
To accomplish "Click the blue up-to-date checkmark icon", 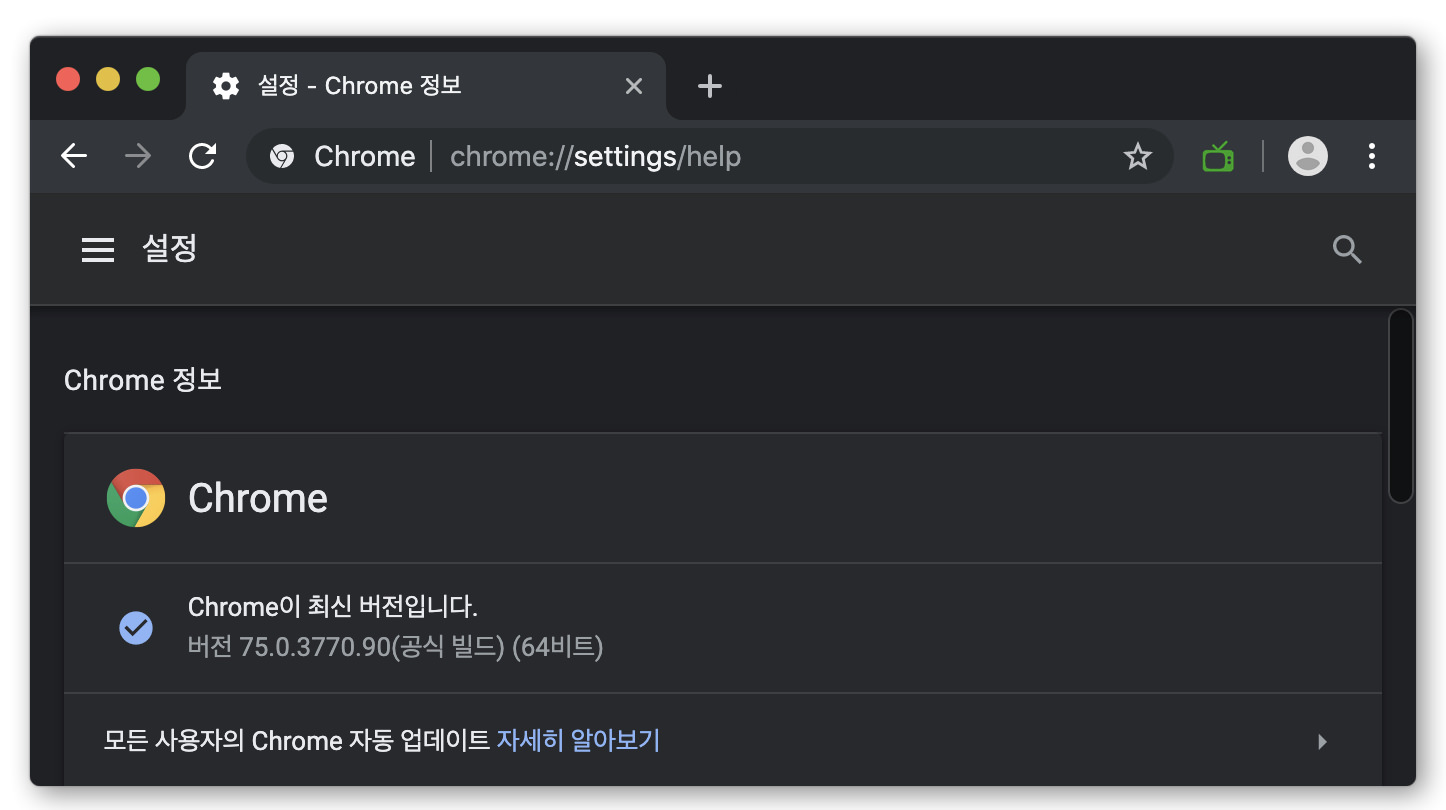I will (136, 628).
